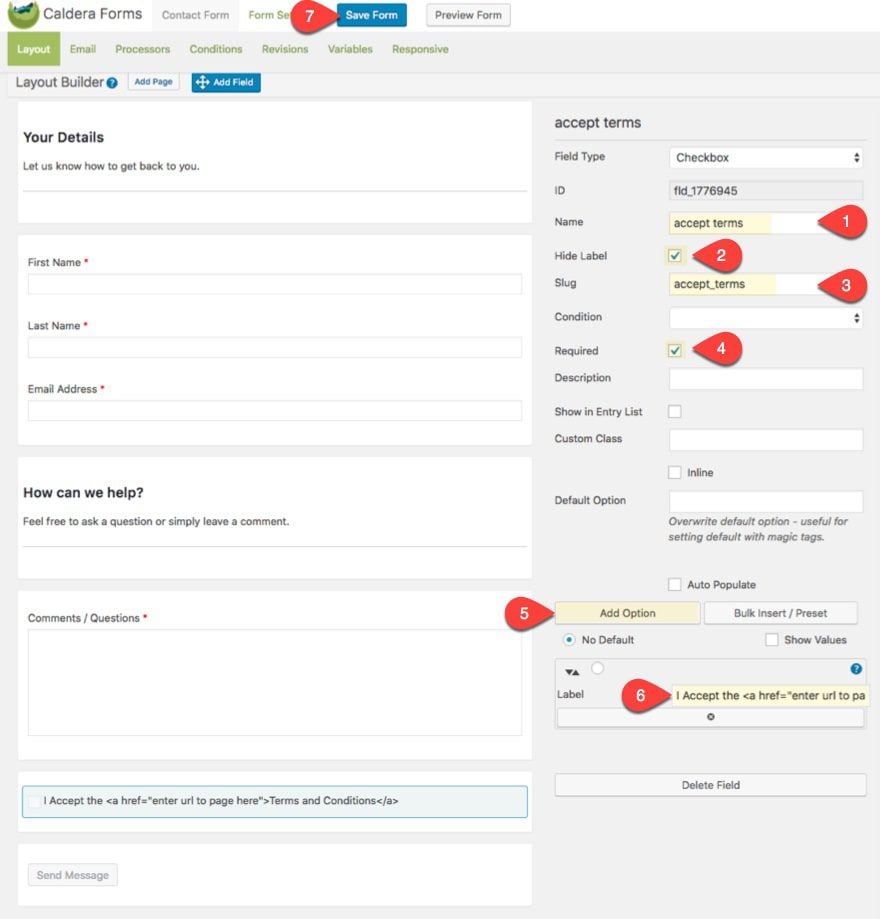This screenshot has width=880, height=919.
Task: Enable Show in Entry List checkbox
Action: coord(675,411)
